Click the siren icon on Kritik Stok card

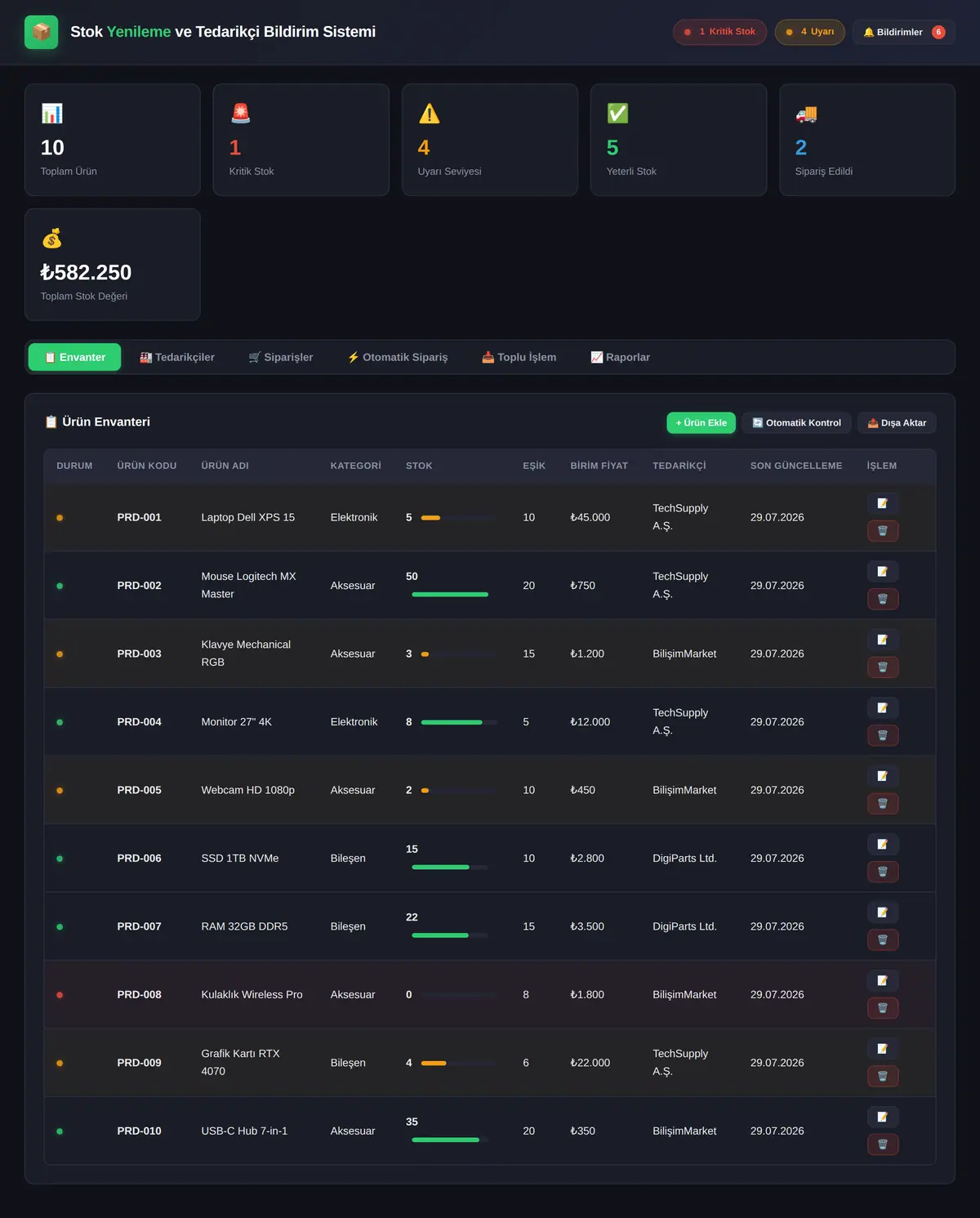coord(240,114)
